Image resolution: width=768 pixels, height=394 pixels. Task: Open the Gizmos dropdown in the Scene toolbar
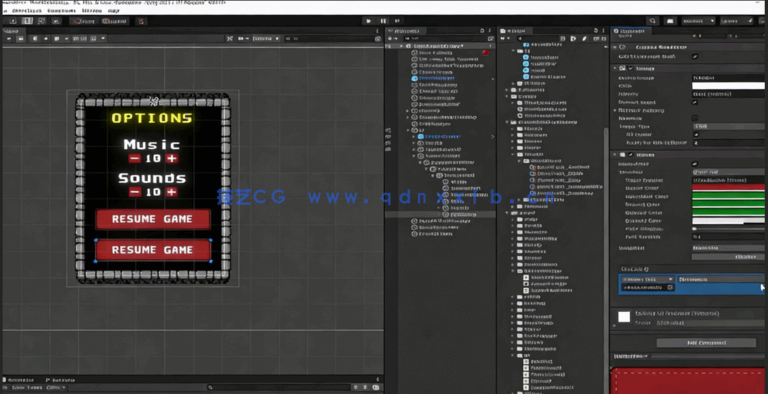[x=266, y=38]
